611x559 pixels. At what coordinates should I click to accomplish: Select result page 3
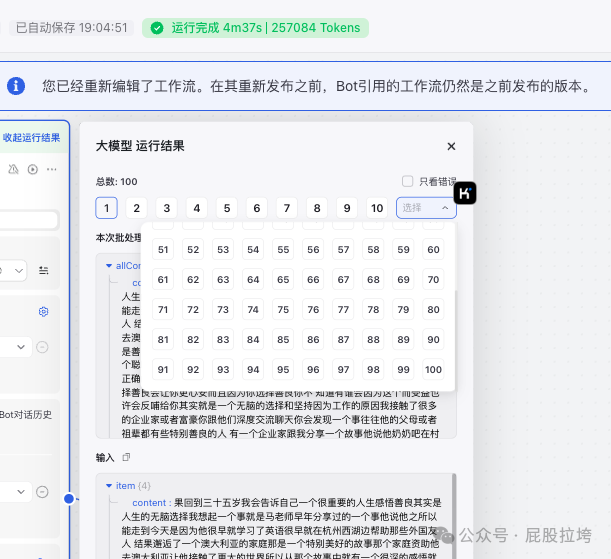[167, 208]
